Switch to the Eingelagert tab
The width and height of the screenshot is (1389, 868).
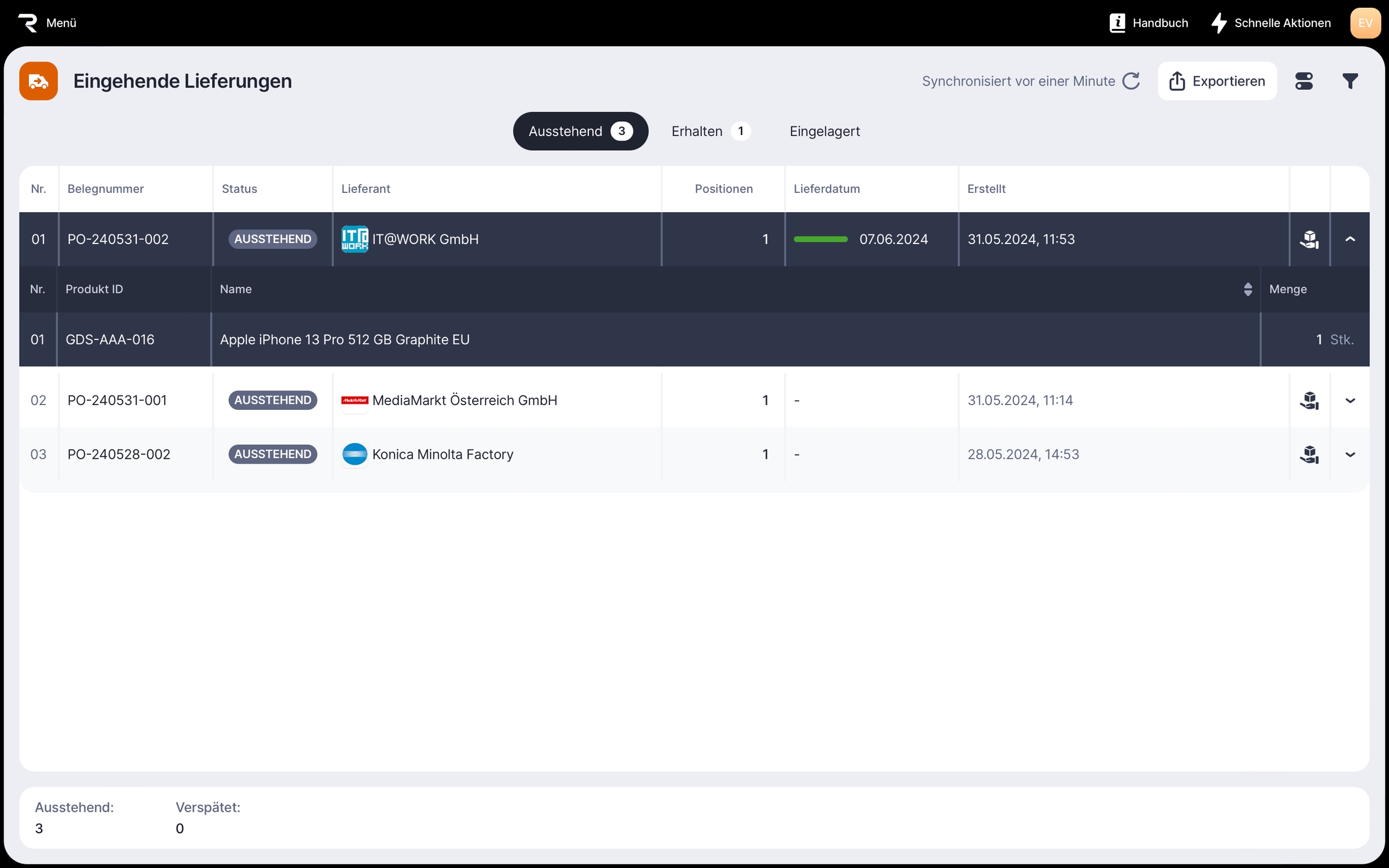824,131
